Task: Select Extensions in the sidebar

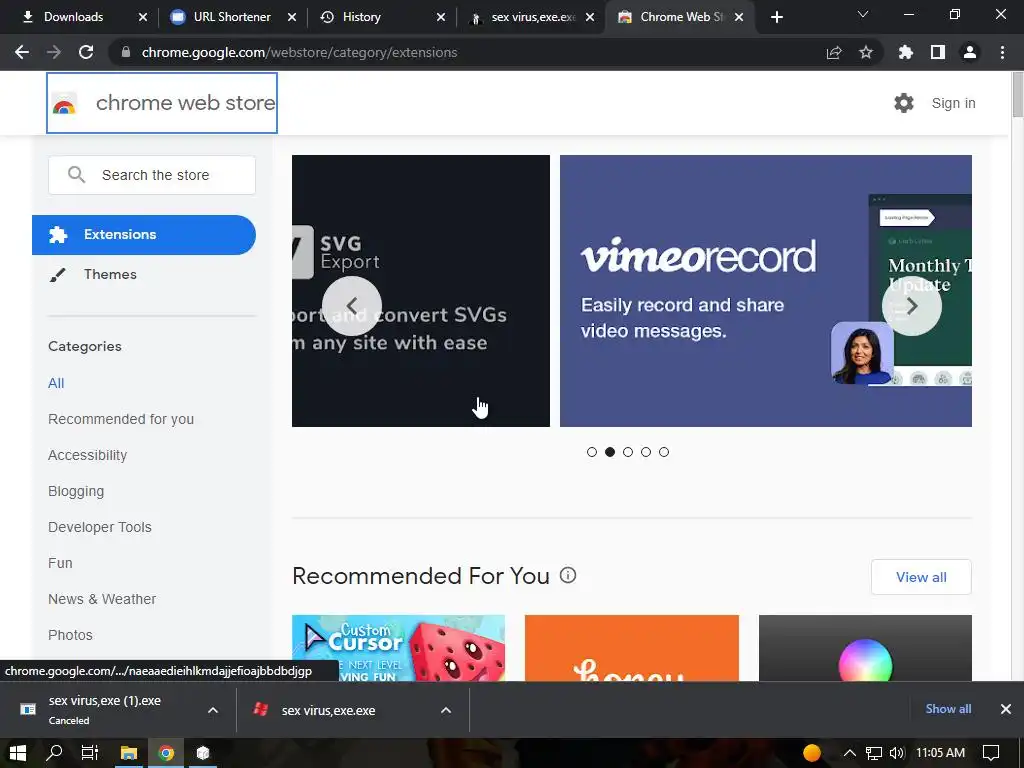Action: [x=144, y=234]
